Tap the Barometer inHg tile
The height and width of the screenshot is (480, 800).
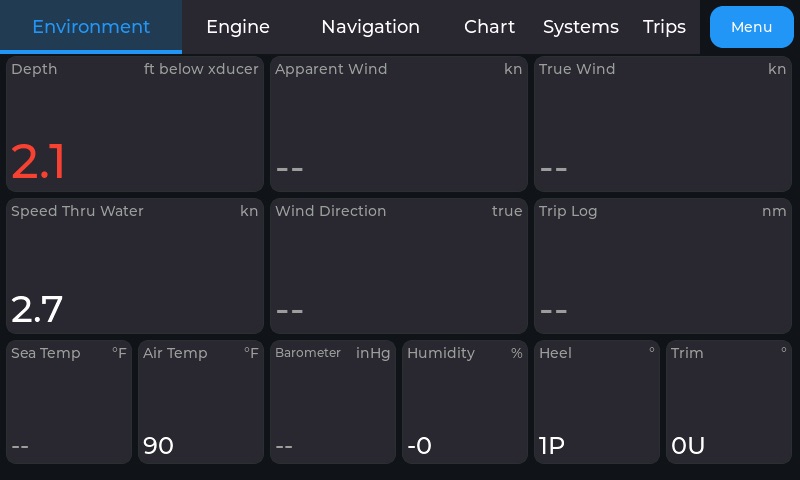pyautogui.click(x=333, y=402)
